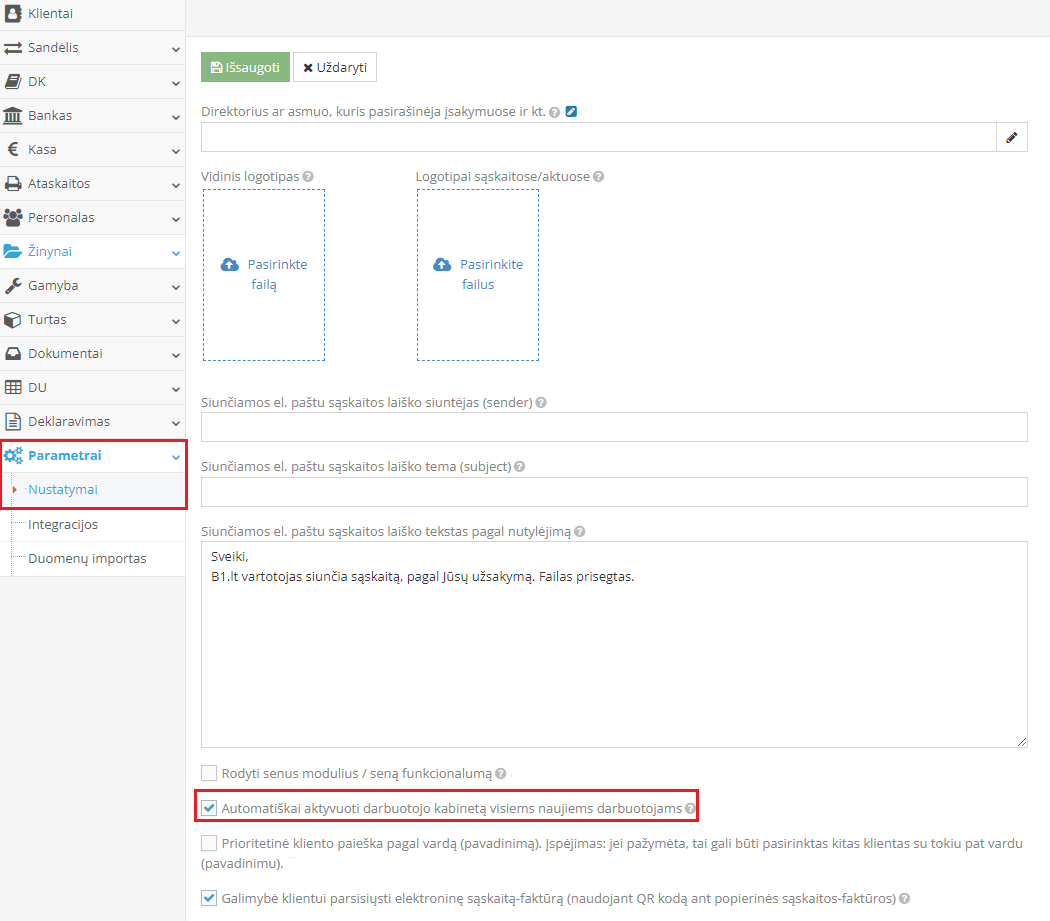Viewport: 1050px width, 921px height.
Task: Open Duomenų importas submenu item
Action: pos(87,559)
